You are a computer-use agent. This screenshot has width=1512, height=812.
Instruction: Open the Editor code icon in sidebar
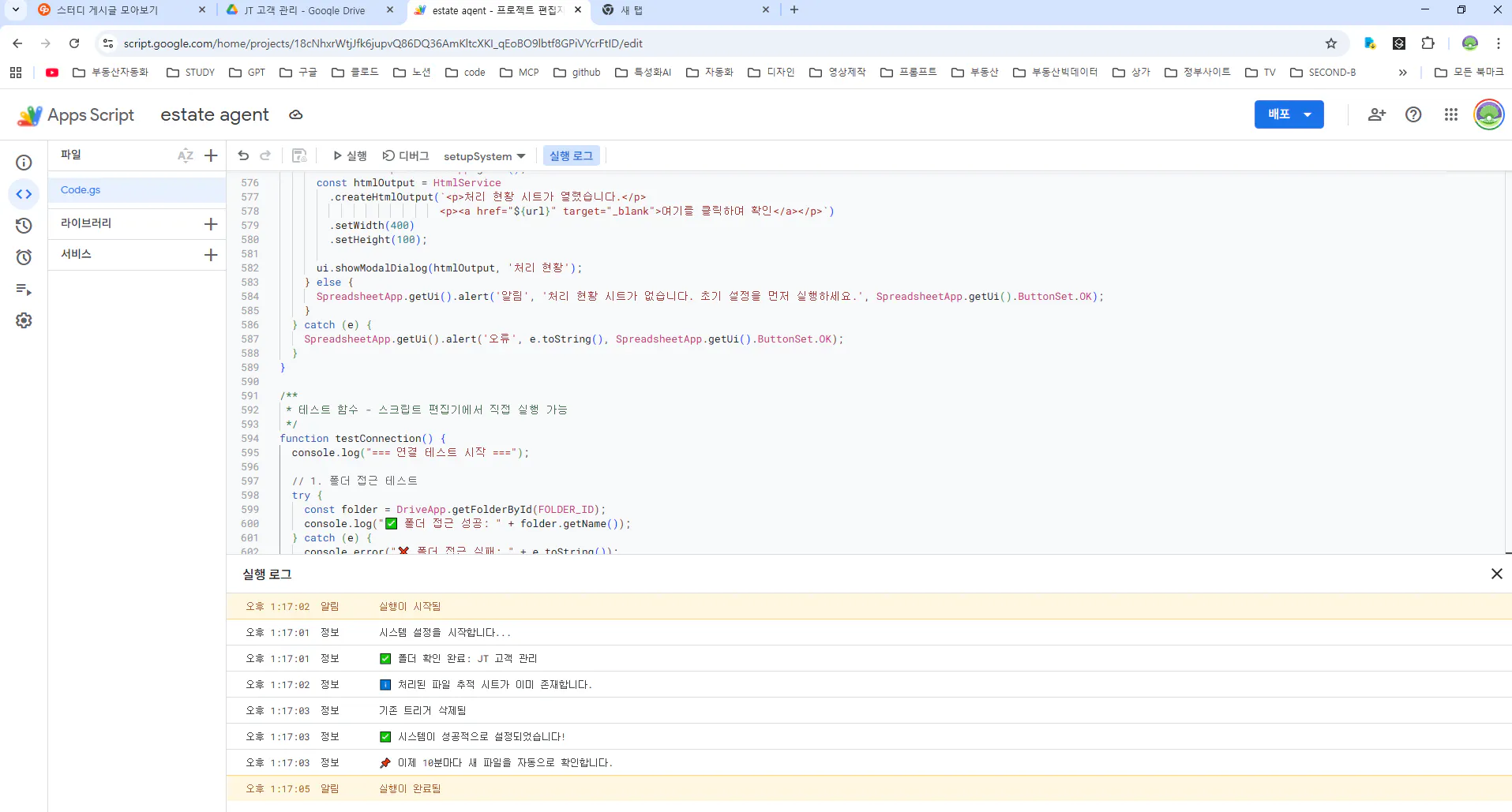[x=24, y=194]
